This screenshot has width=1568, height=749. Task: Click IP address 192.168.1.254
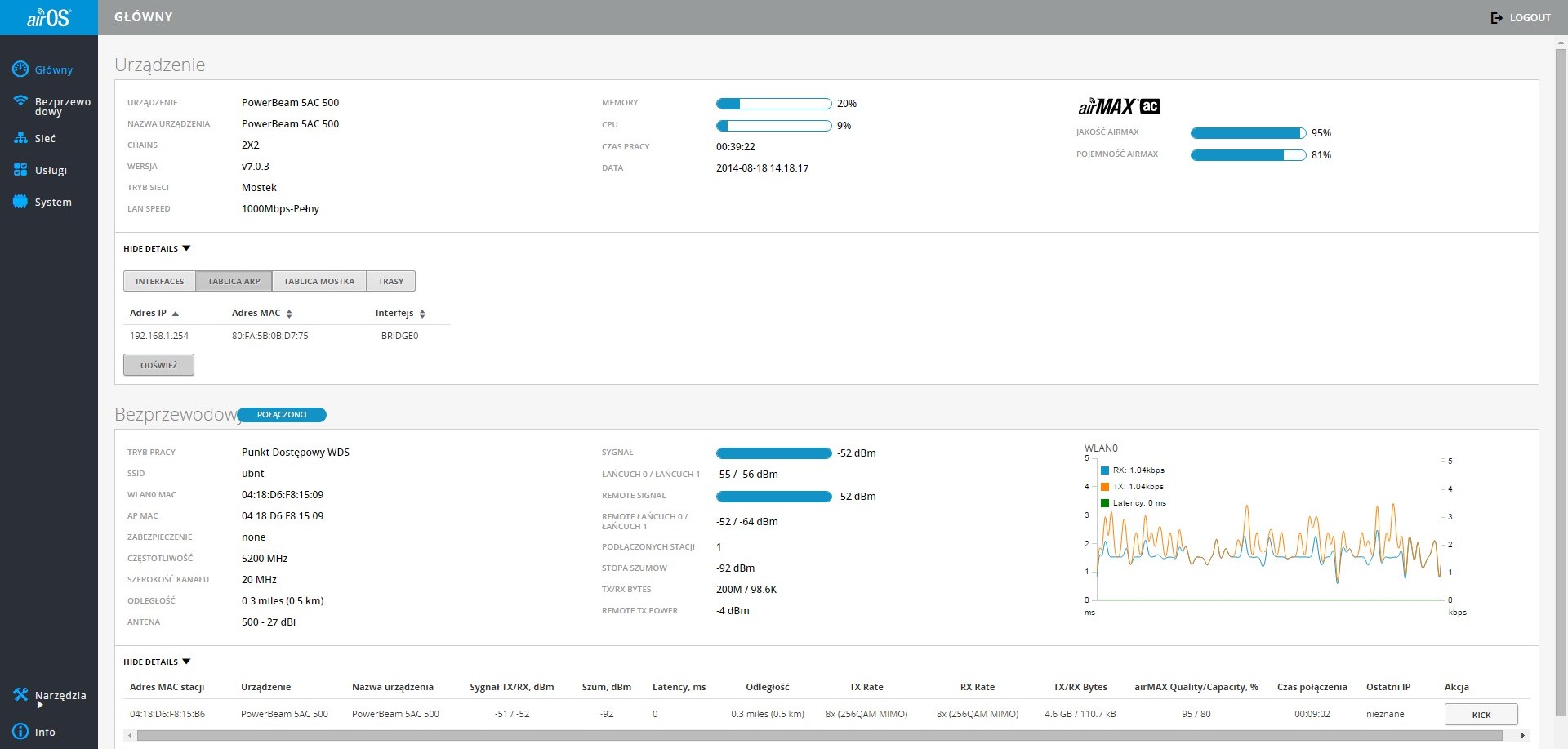click(159, 336)
